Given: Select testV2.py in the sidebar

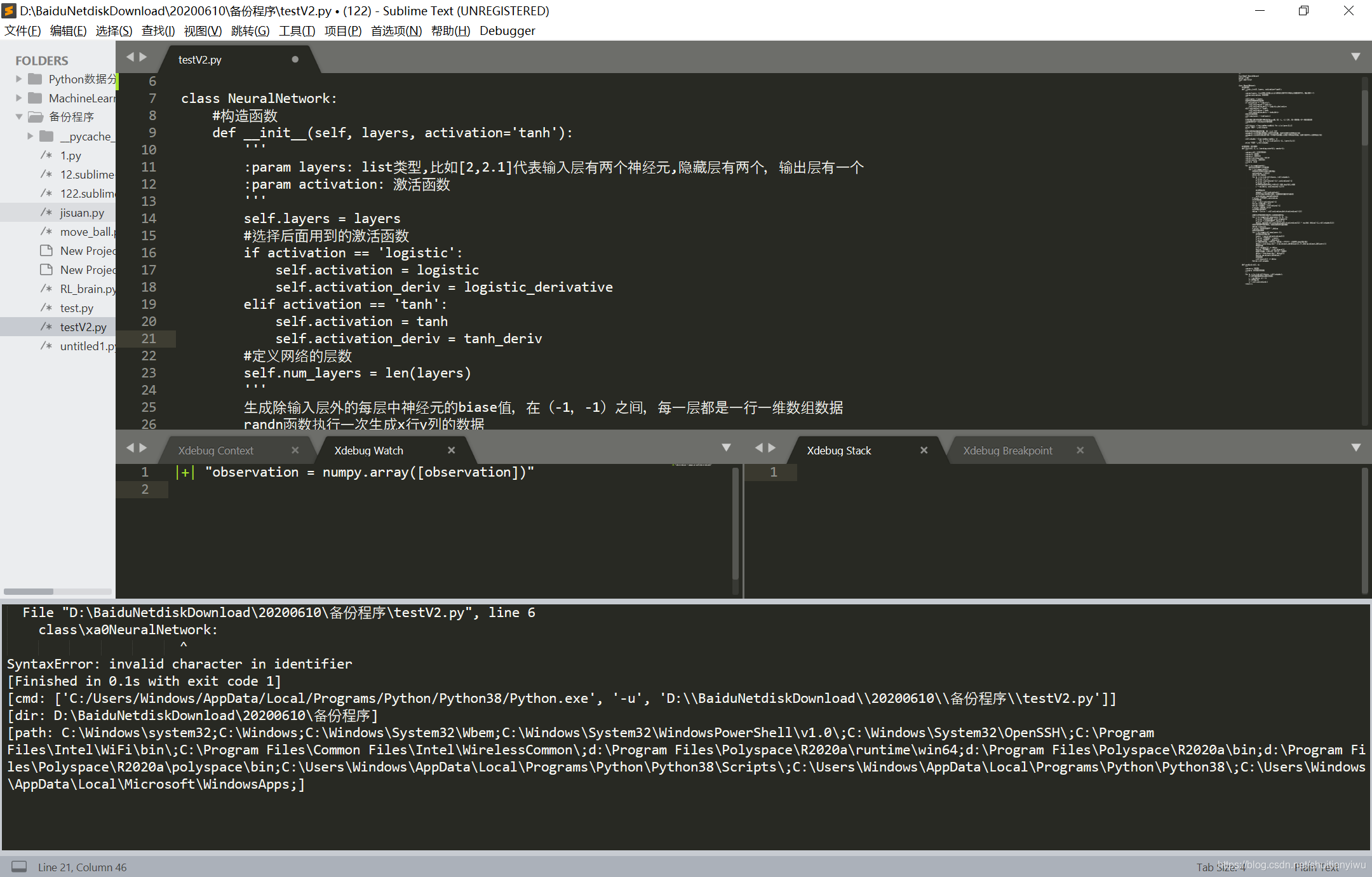Looking at the screenshot, I should [x=83, y=327].
